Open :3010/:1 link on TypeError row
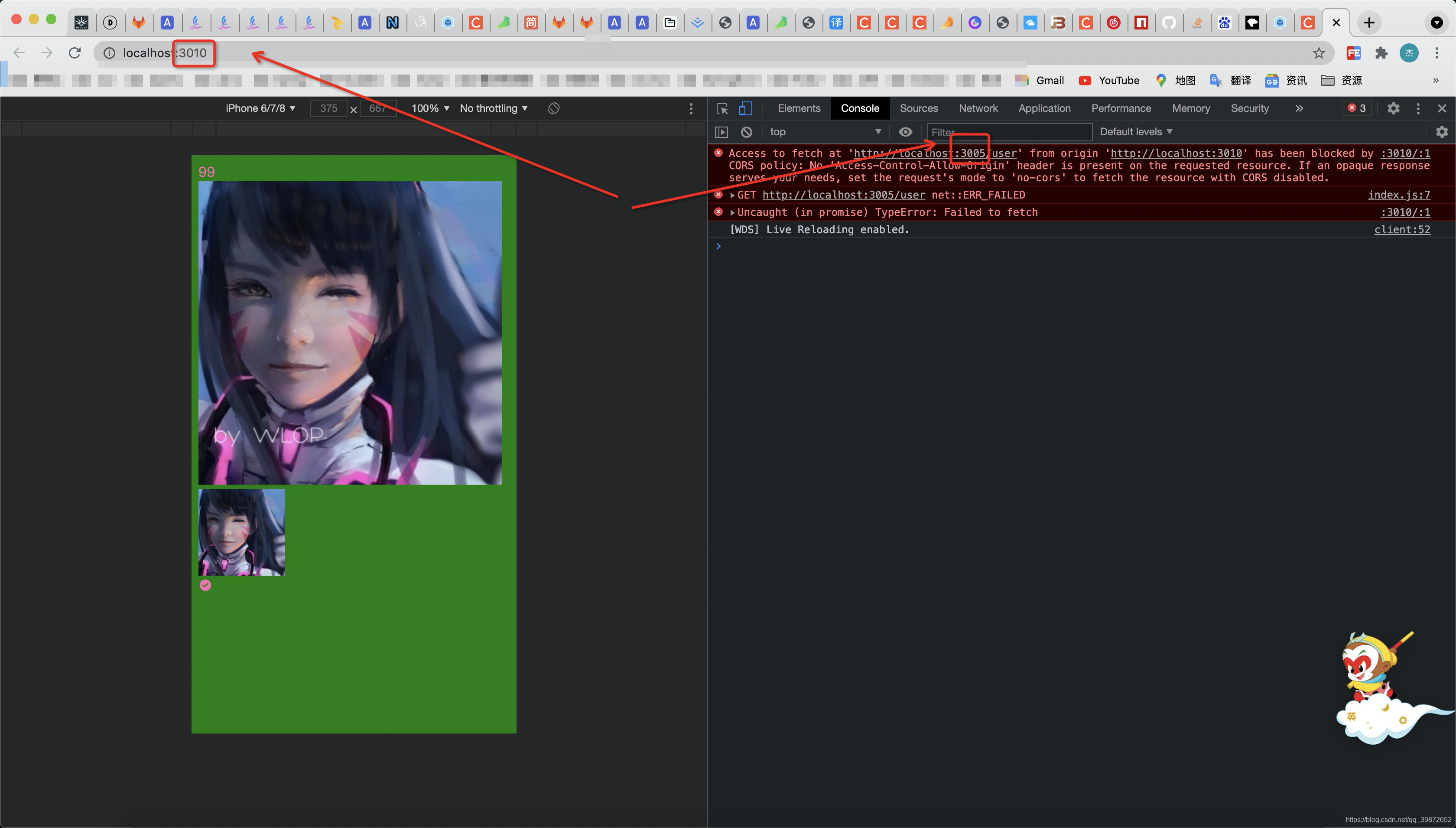Screen dimensions: 1456x828 pyautogui.click(x=1405, y=212)
